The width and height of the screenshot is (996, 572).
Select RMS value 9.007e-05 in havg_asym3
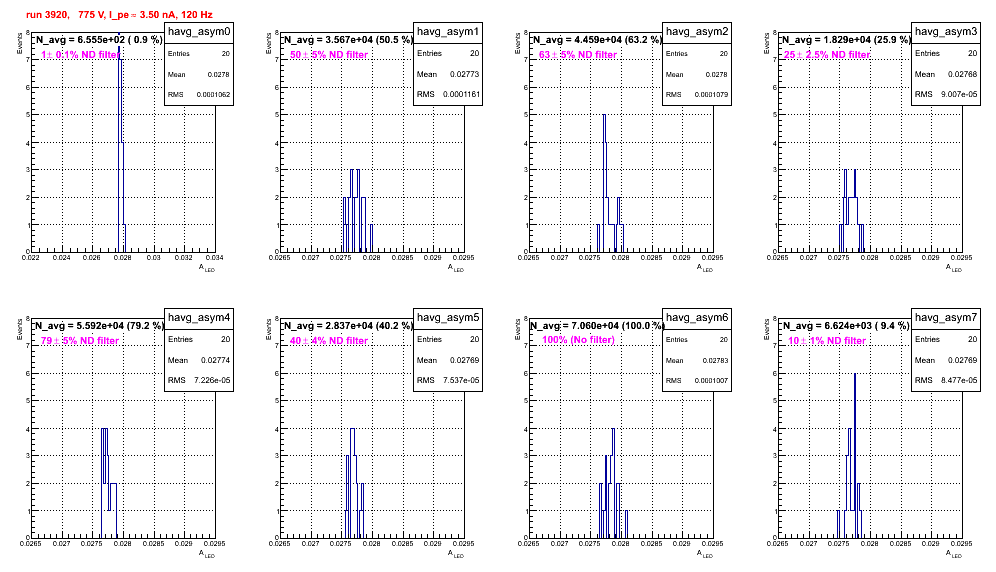tap(960, 95)
